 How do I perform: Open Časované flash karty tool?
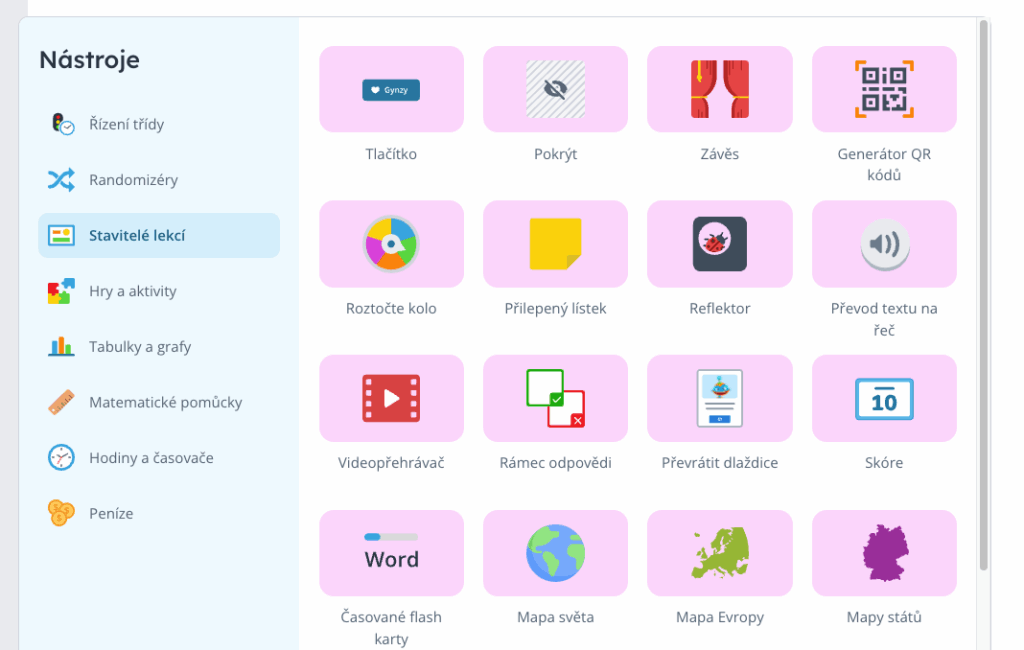[x=391, y=553]
